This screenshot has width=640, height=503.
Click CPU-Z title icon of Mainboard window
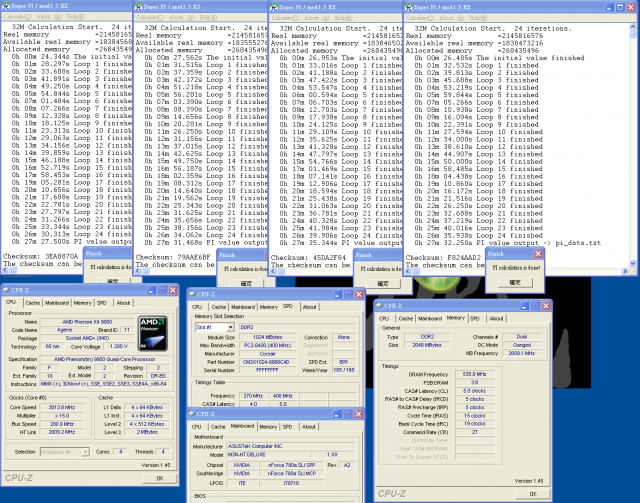point(192,414)
